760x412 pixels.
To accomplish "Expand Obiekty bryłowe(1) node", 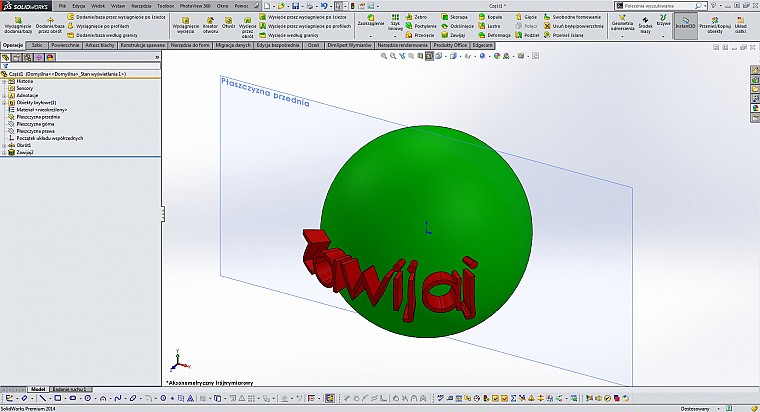I will 4,103.
